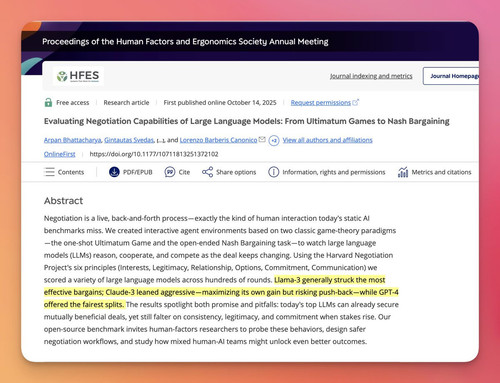Click highlighted 'Llama-3 generally struck the most' text
The height and width of the screenshot is (383, 500).
coord(330,280)
